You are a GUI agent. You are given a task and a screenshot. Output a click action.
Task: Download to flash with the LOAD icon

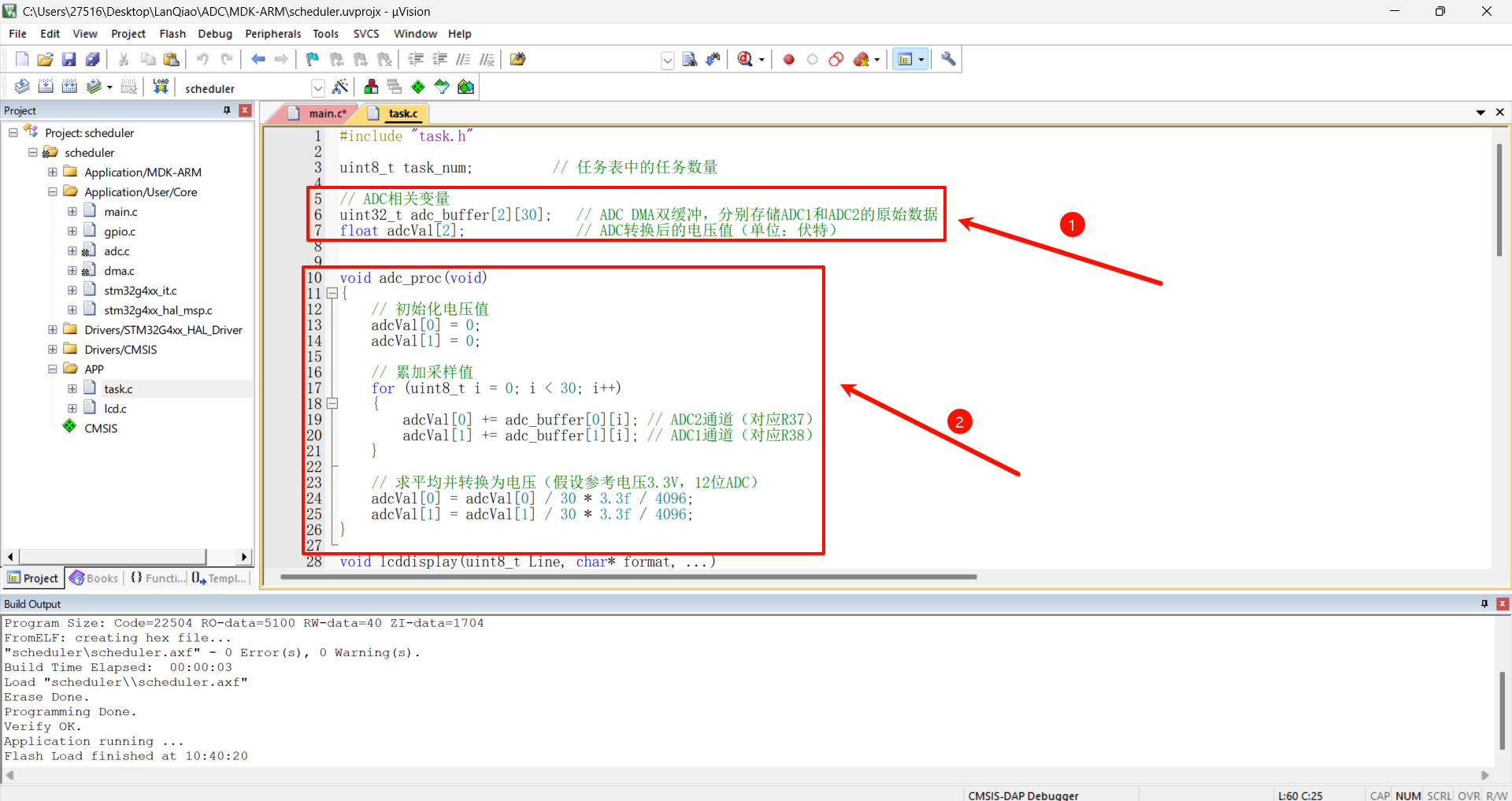161,87
